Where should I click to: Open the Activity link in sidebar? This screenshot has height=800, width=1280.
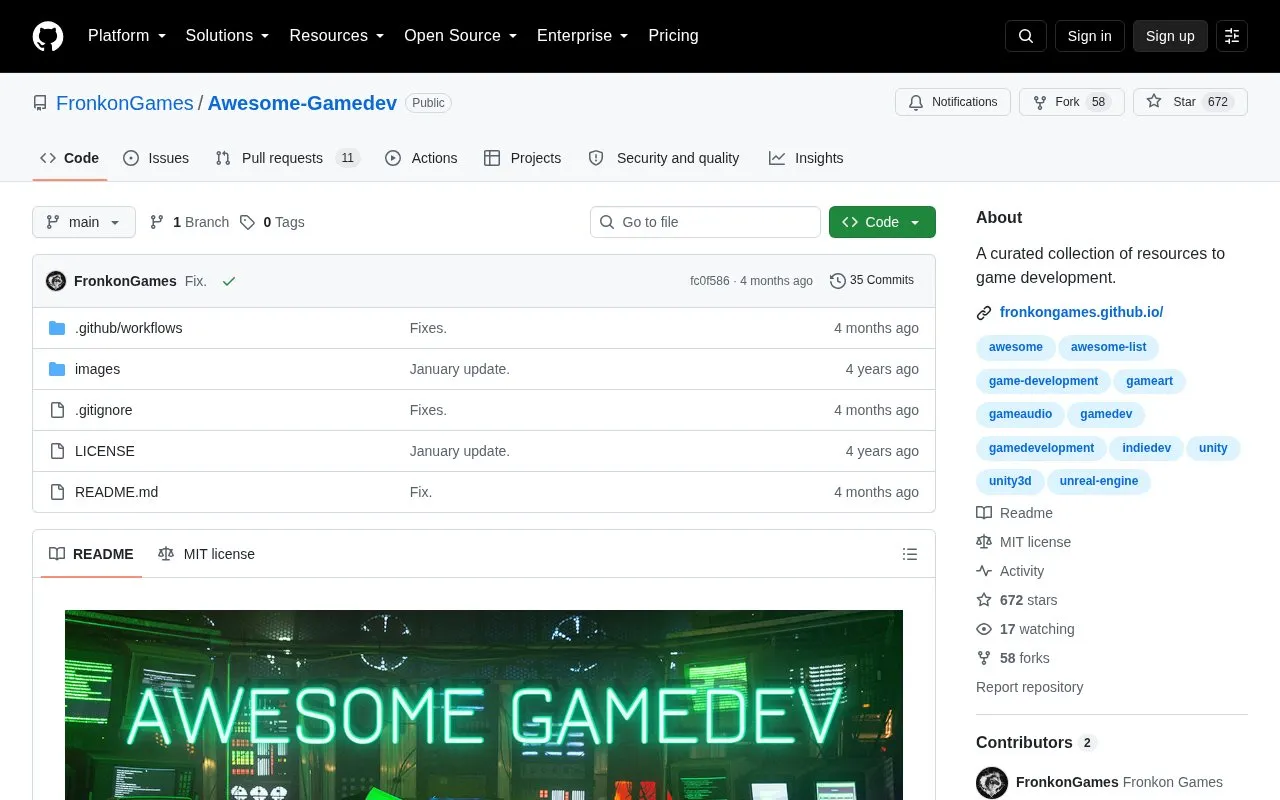(x=1010, y=571)
